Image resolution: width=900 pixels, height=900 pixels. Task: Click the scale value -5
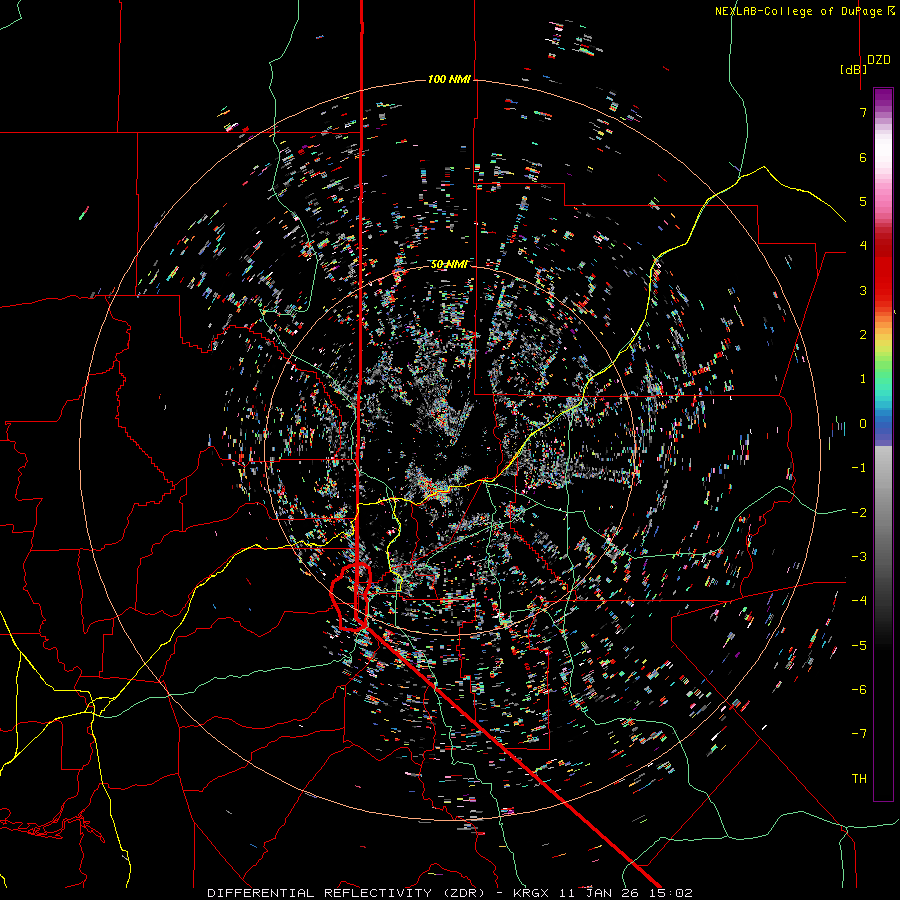coord(859,646)
